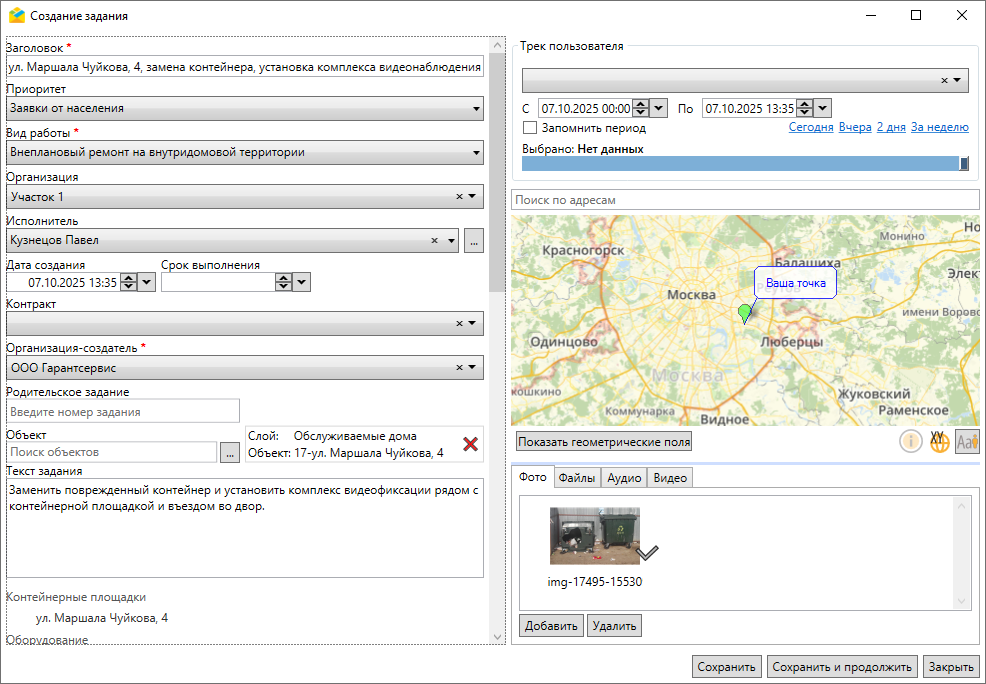Click the info icon below the map
This screenshot has width=986, height=684.
(910, 441)
